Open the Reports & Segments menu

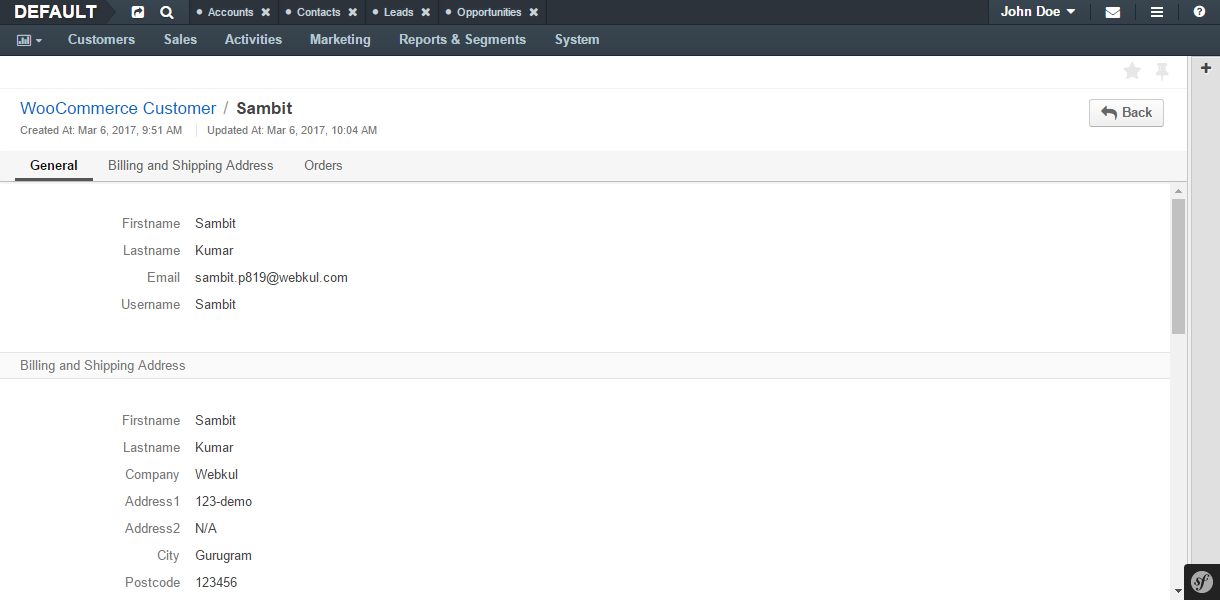(462, 40)
